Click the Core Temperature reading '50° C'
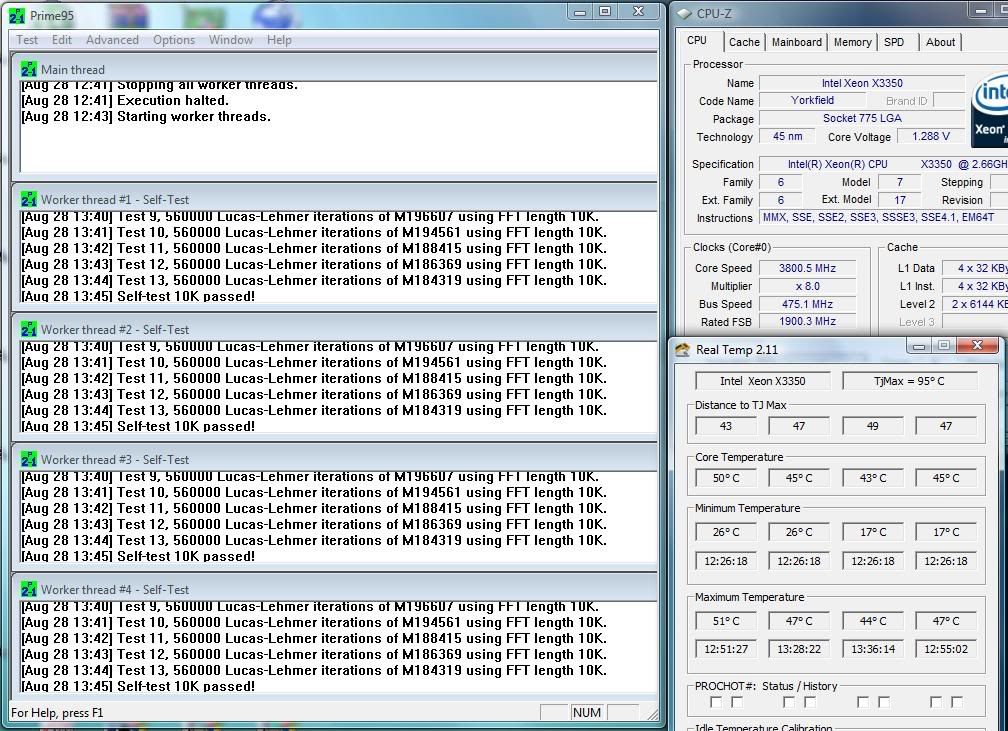This screenshot has width=1008, height=731. click(726, 478)
